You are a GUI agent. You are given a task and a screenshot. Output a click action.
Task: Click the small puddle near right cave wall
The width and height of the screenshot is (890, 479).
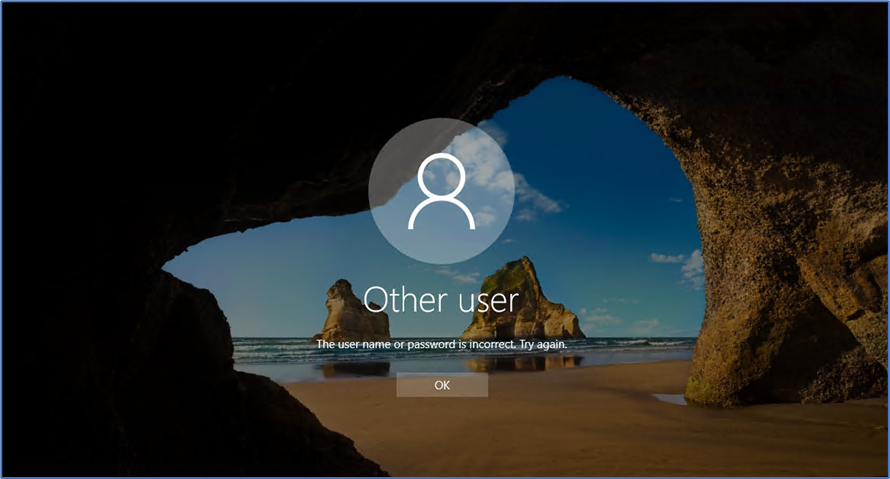pyautogui.click(x=670, y=398)
